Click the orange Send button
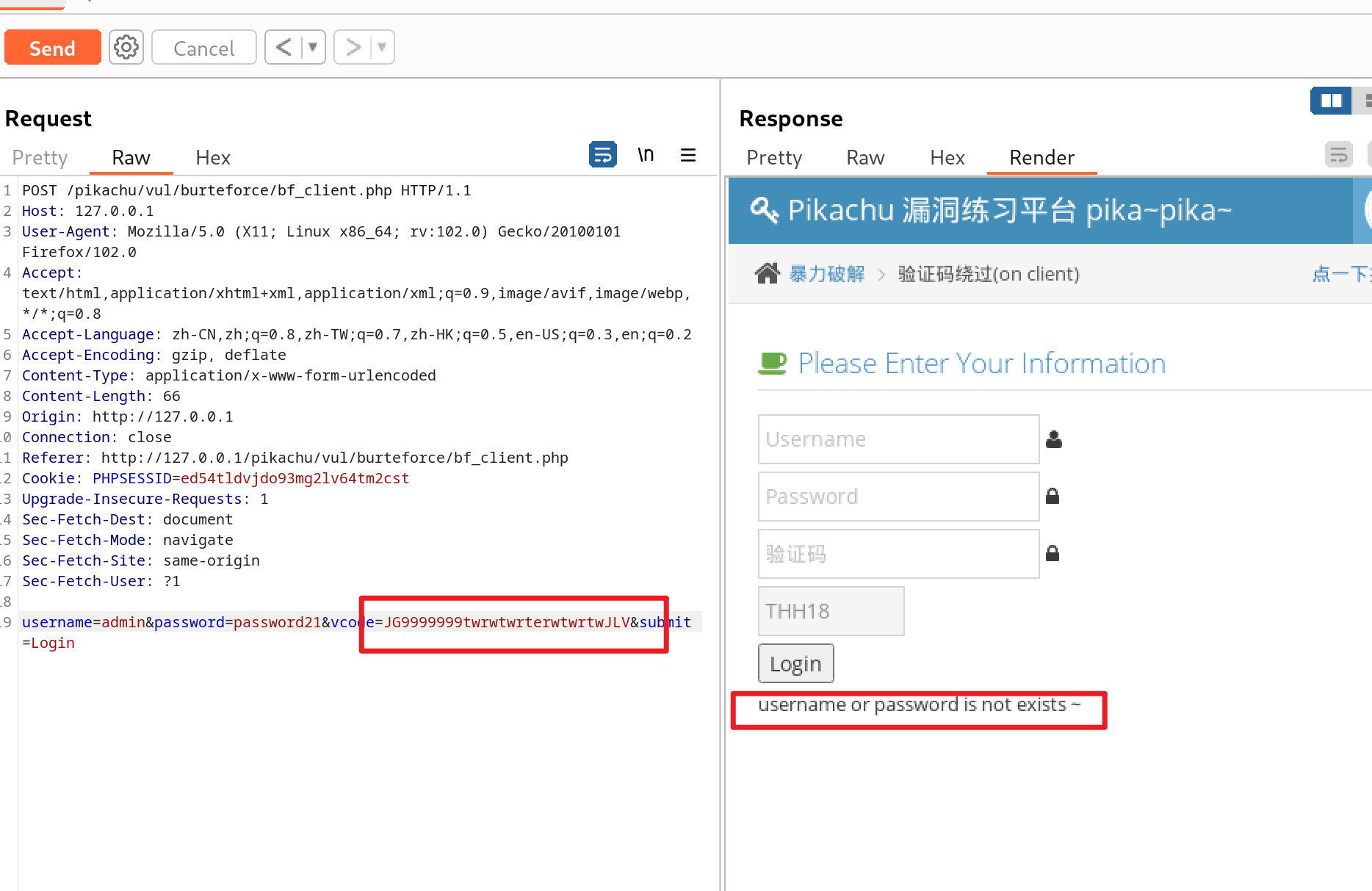This screenshot has height=891, width=1372. (x=52, y=48)
